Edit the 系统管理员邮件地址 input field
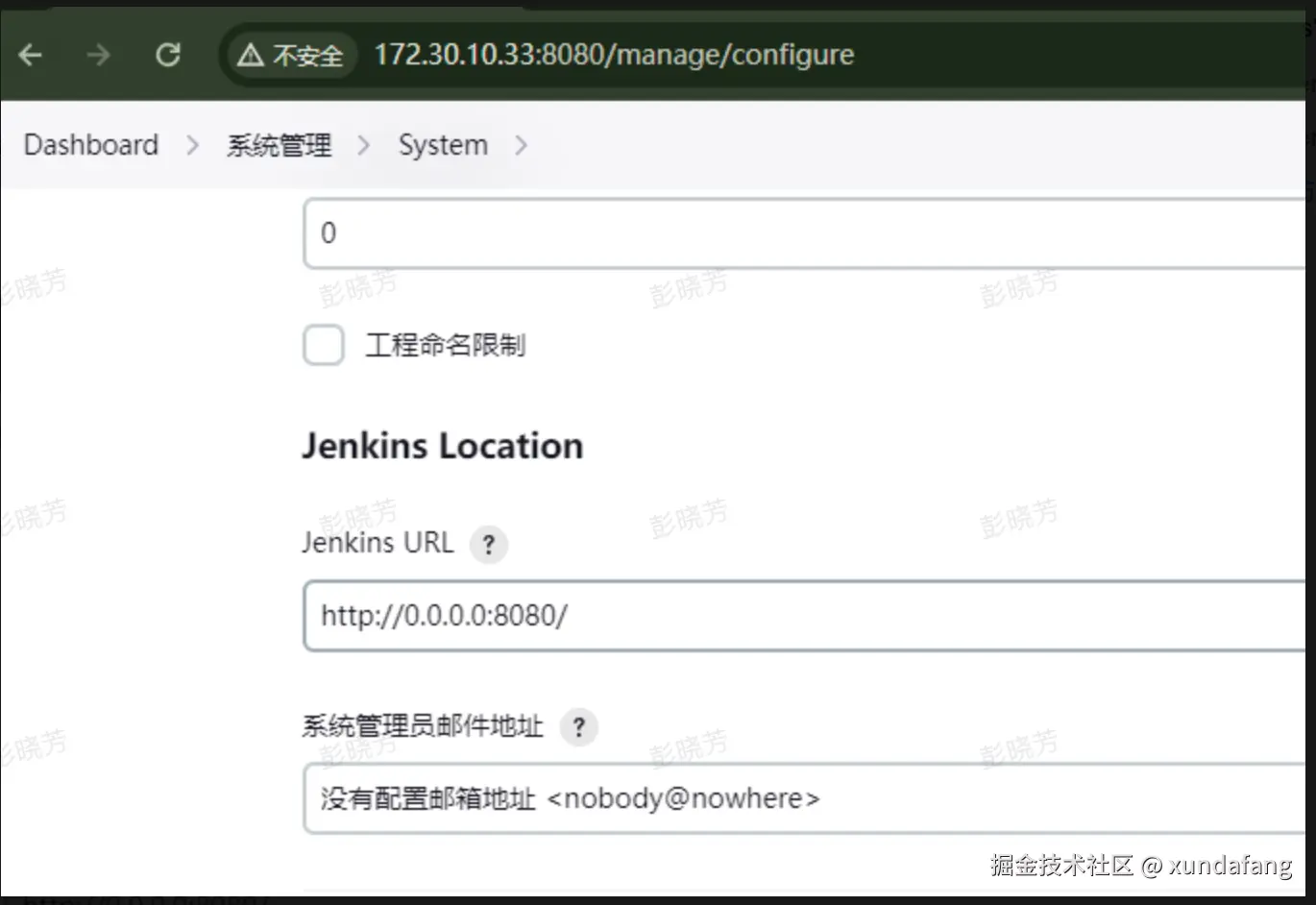Screen dimensions: 1316x905 [805, 798]
